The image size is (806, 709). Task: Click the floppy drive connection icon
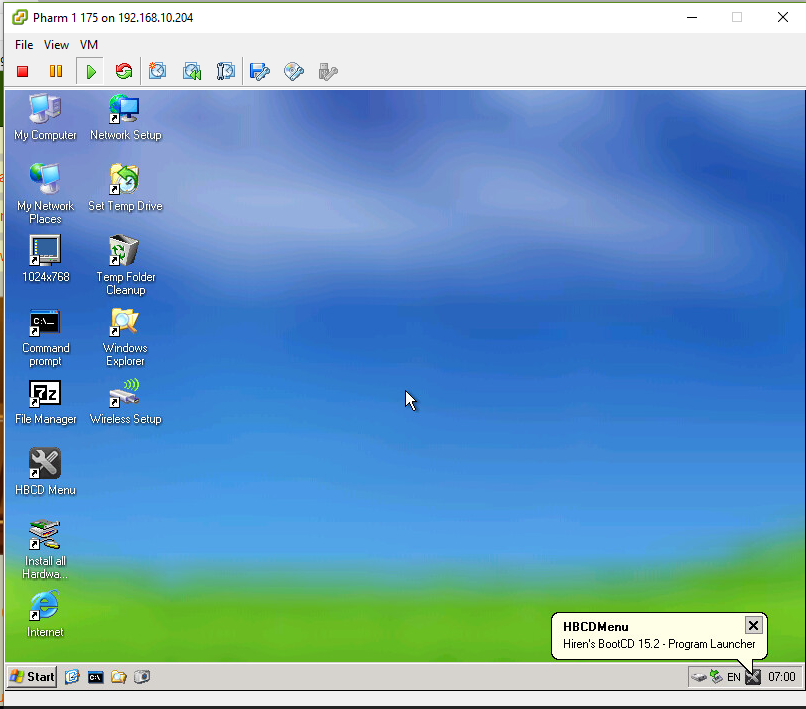260,71
